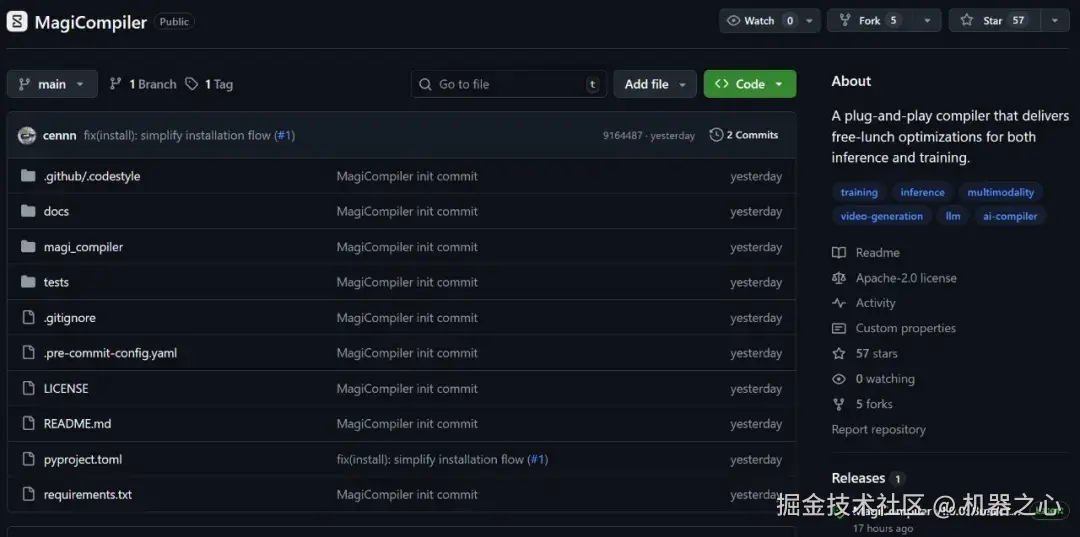Open pull request #1 in latest commit header

click(x=284, y=136)
